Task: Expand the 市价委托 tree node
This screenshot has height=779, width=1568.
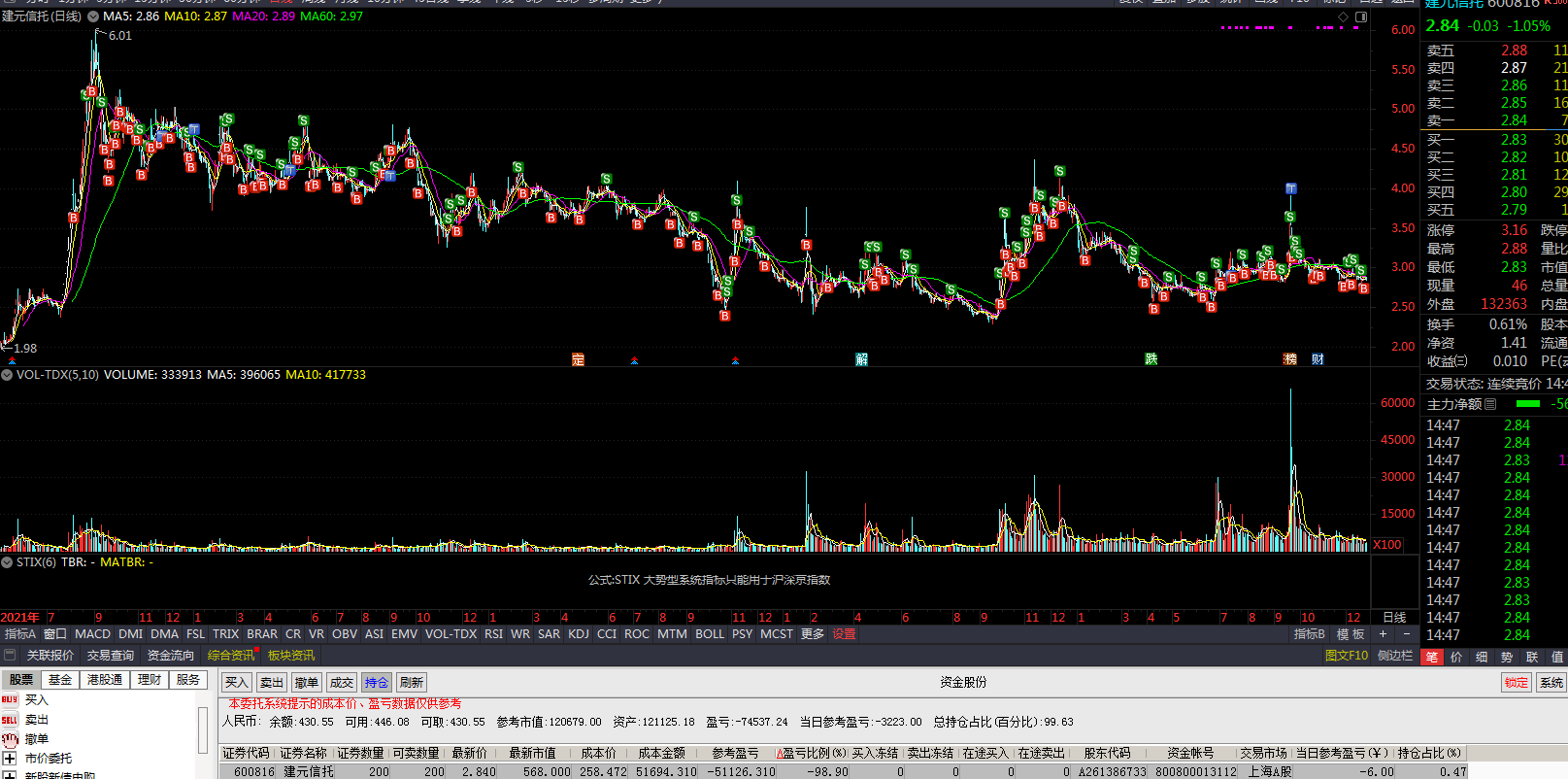Action: click(10, 759)
